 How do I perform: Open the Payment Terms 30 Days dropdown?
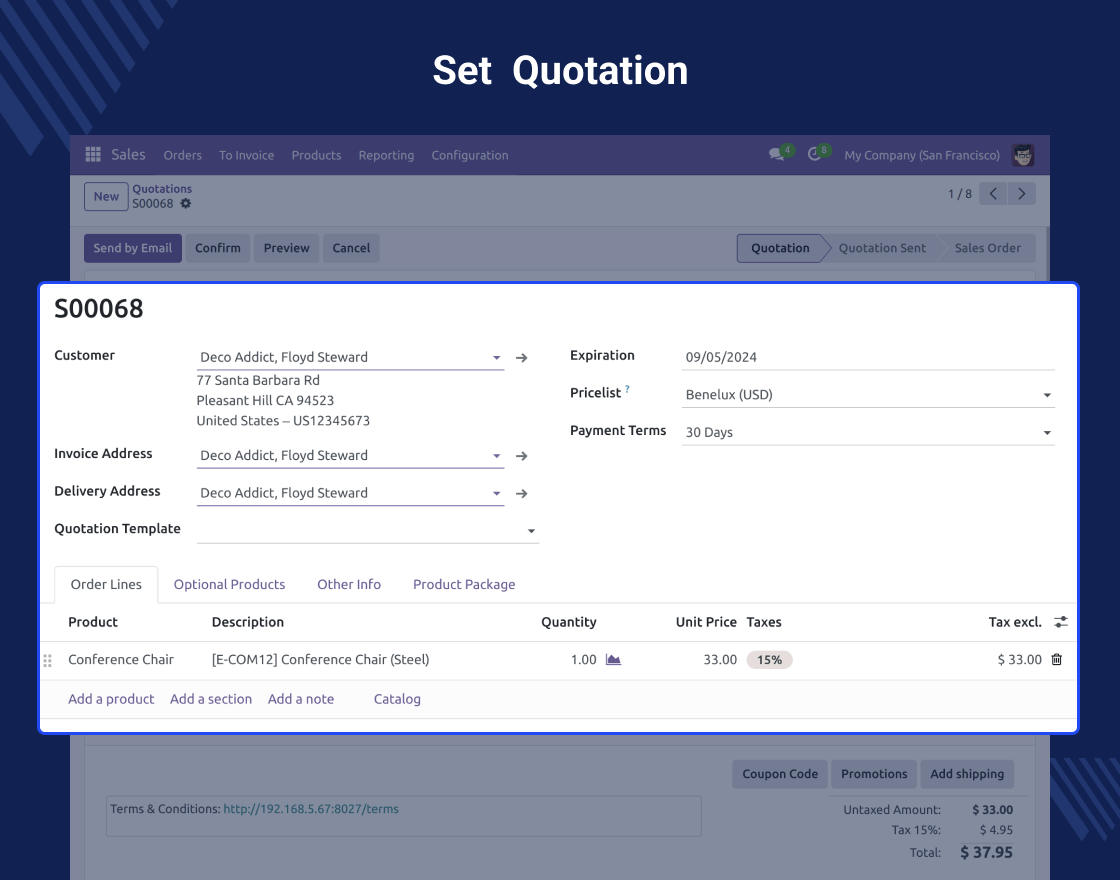pos(1047,433)
